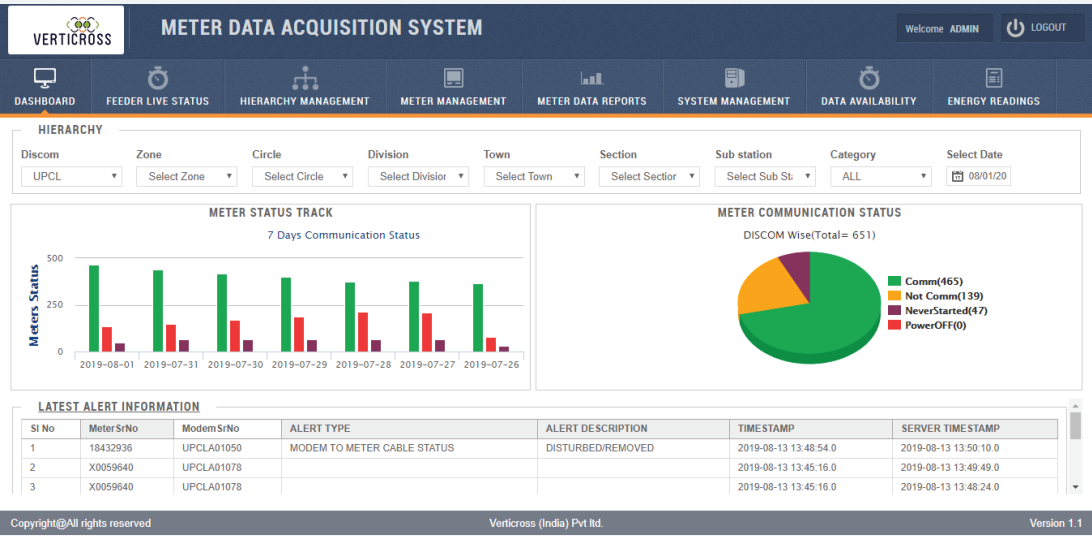This screenshot has width=1092, height=536.
Task: Open the Meter Management icon
Action: [x=453, y=78]
